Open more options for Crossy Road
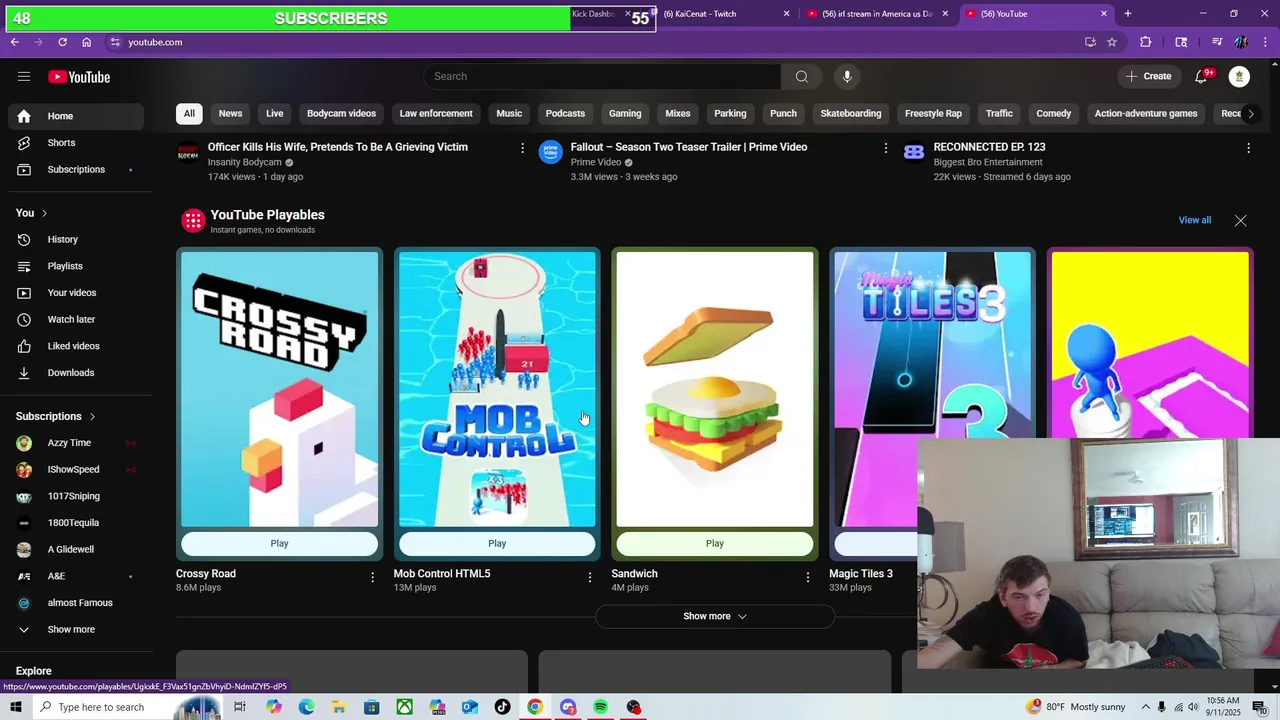The width and height of the screenshot is (1280, 720). pos(372,577)
